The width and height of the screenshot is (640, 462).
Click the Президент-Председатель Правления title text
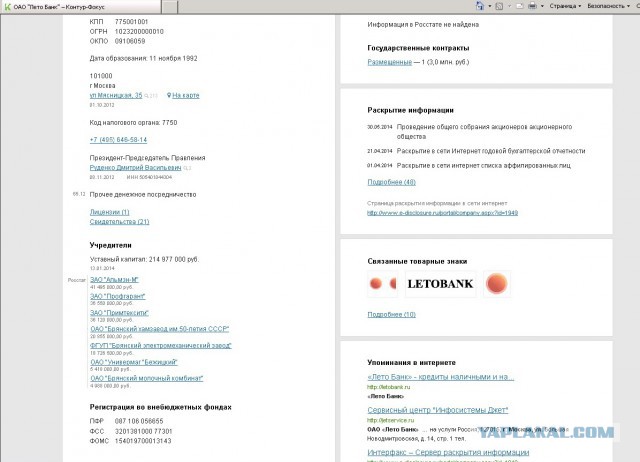coord(147,158)
